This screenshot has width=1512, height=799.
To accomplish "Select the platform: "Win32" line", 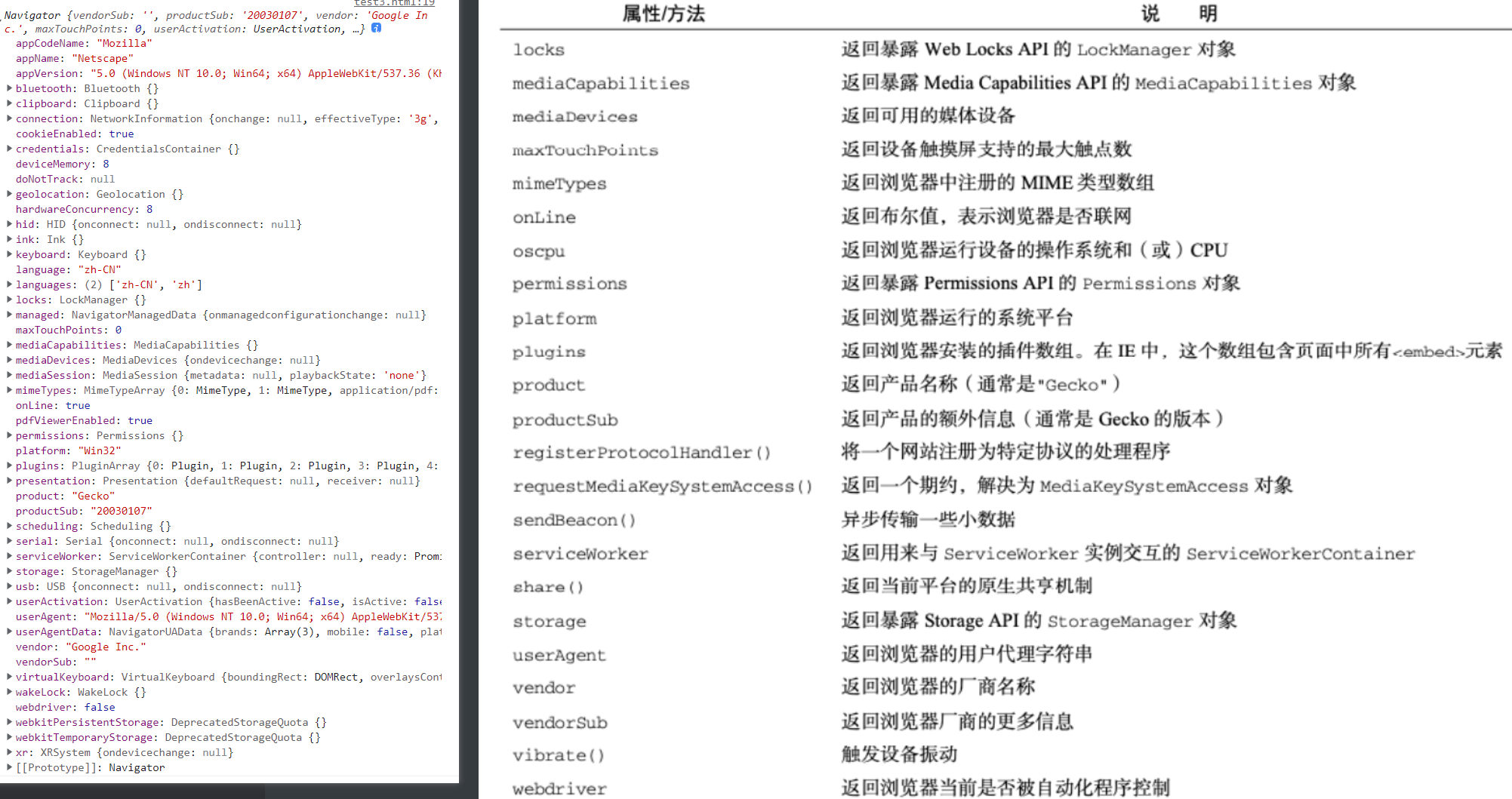I will pyautogui.click(x=69, y=450).
